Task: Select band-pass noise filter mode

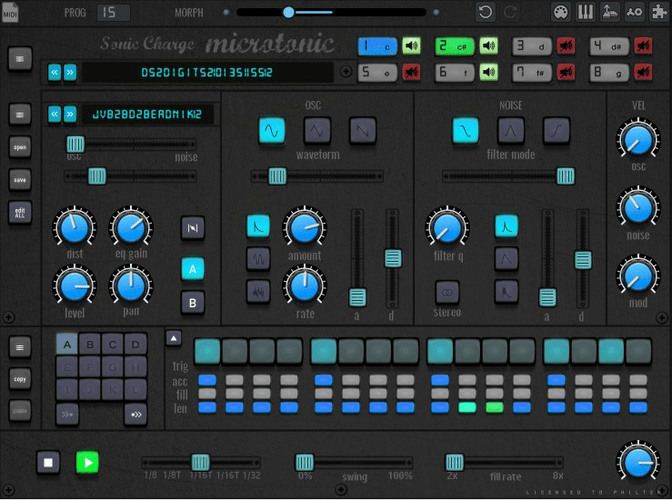Action: coord(511,130)
